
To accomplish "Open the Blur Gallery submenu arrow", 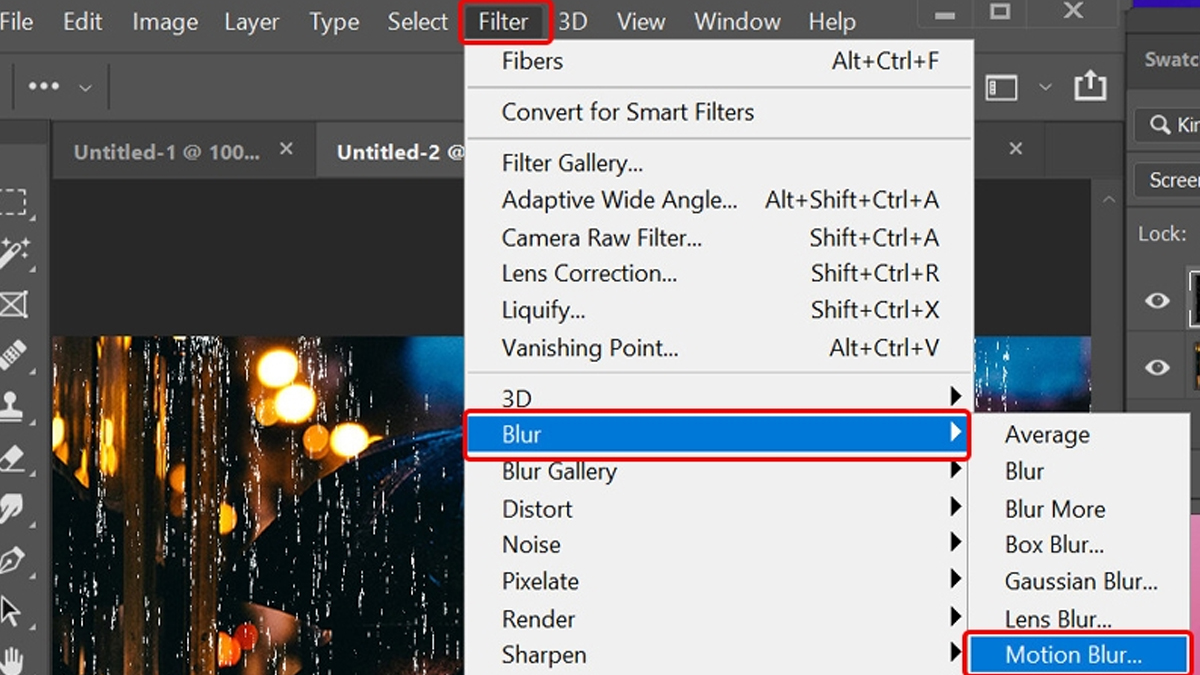I will pyautogui.click(x=956, y=471).
